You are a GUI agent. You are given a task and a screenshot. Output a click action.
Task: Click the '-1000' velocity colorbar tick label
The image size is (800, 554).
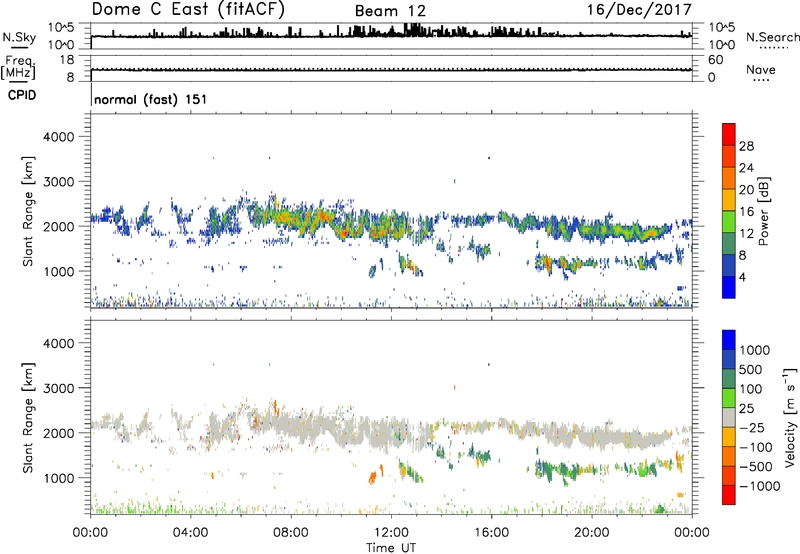tap(759, 486)
